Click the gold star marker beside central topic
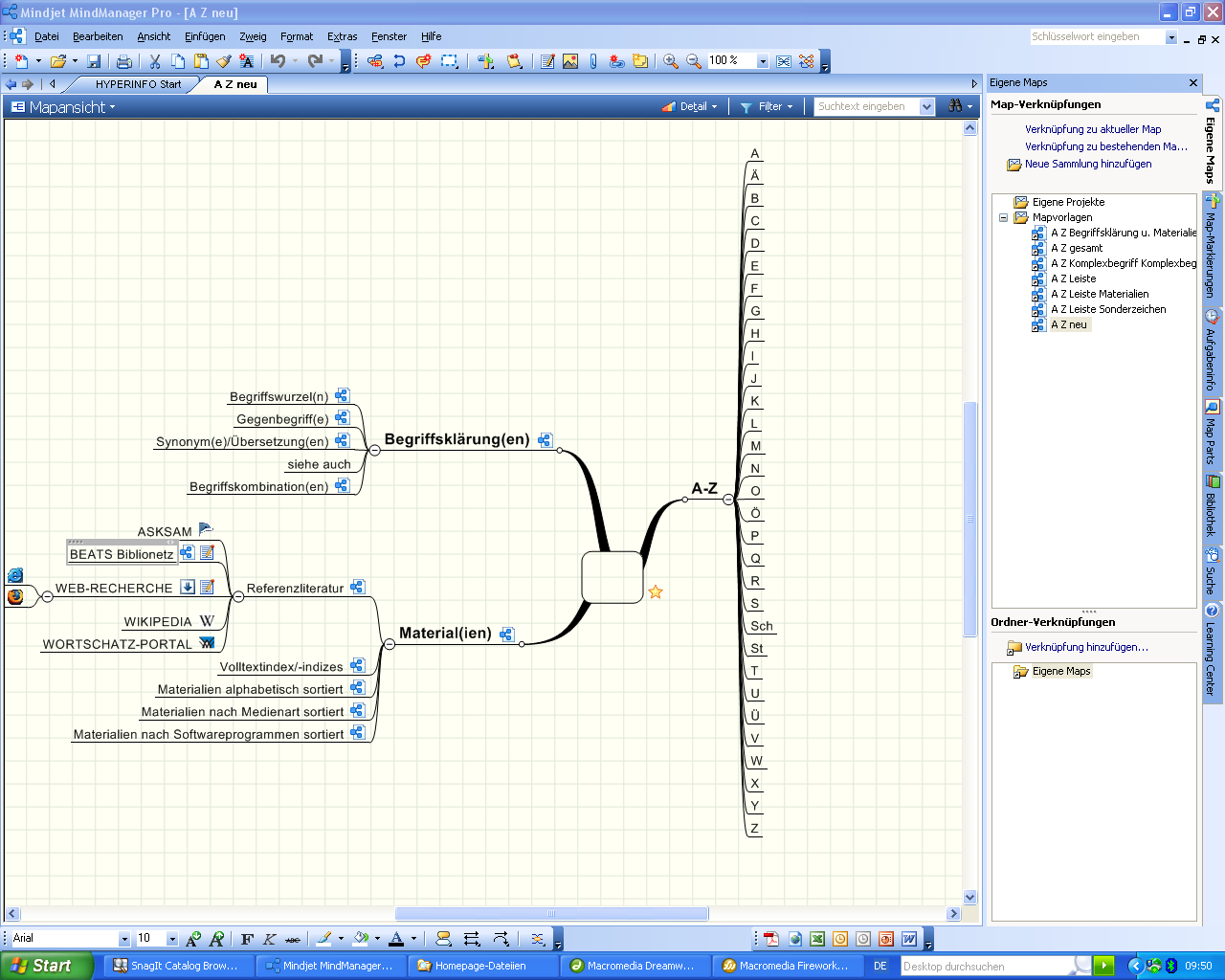 [x=656, y=592]
